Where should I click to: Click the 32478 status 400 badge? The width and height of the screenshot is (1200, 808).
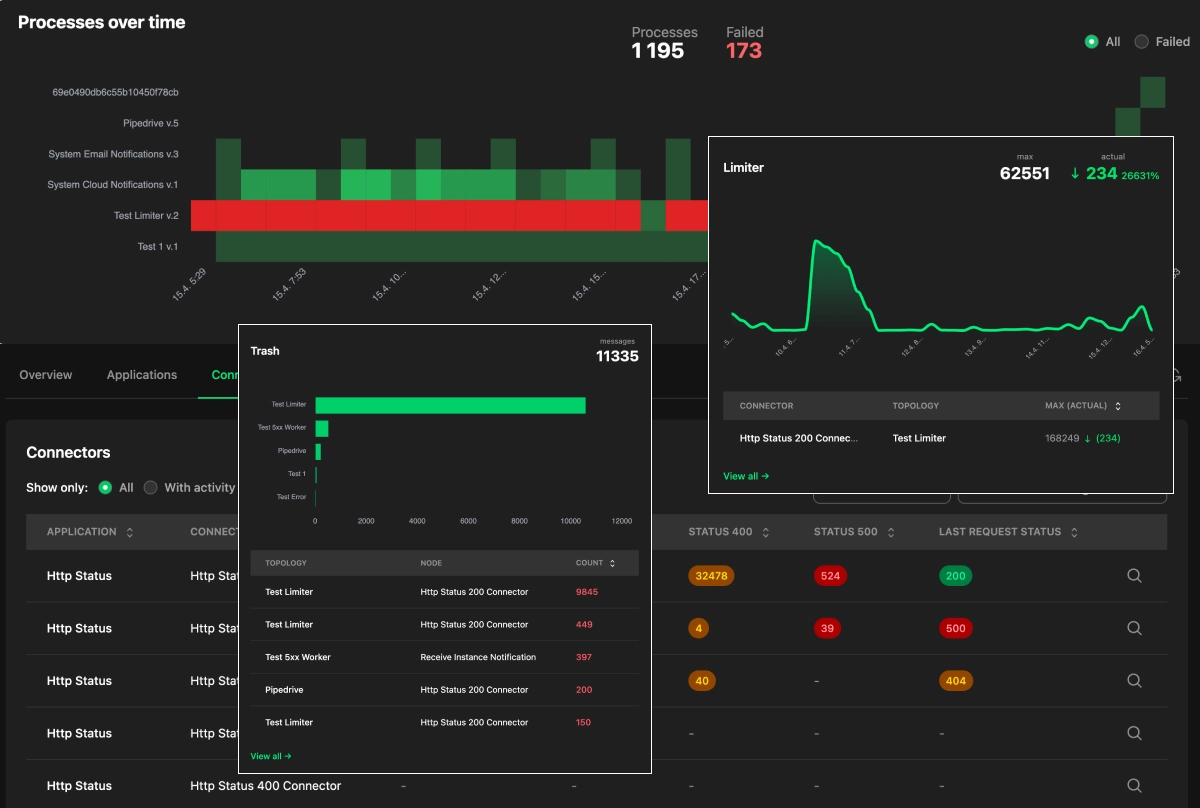711,576
